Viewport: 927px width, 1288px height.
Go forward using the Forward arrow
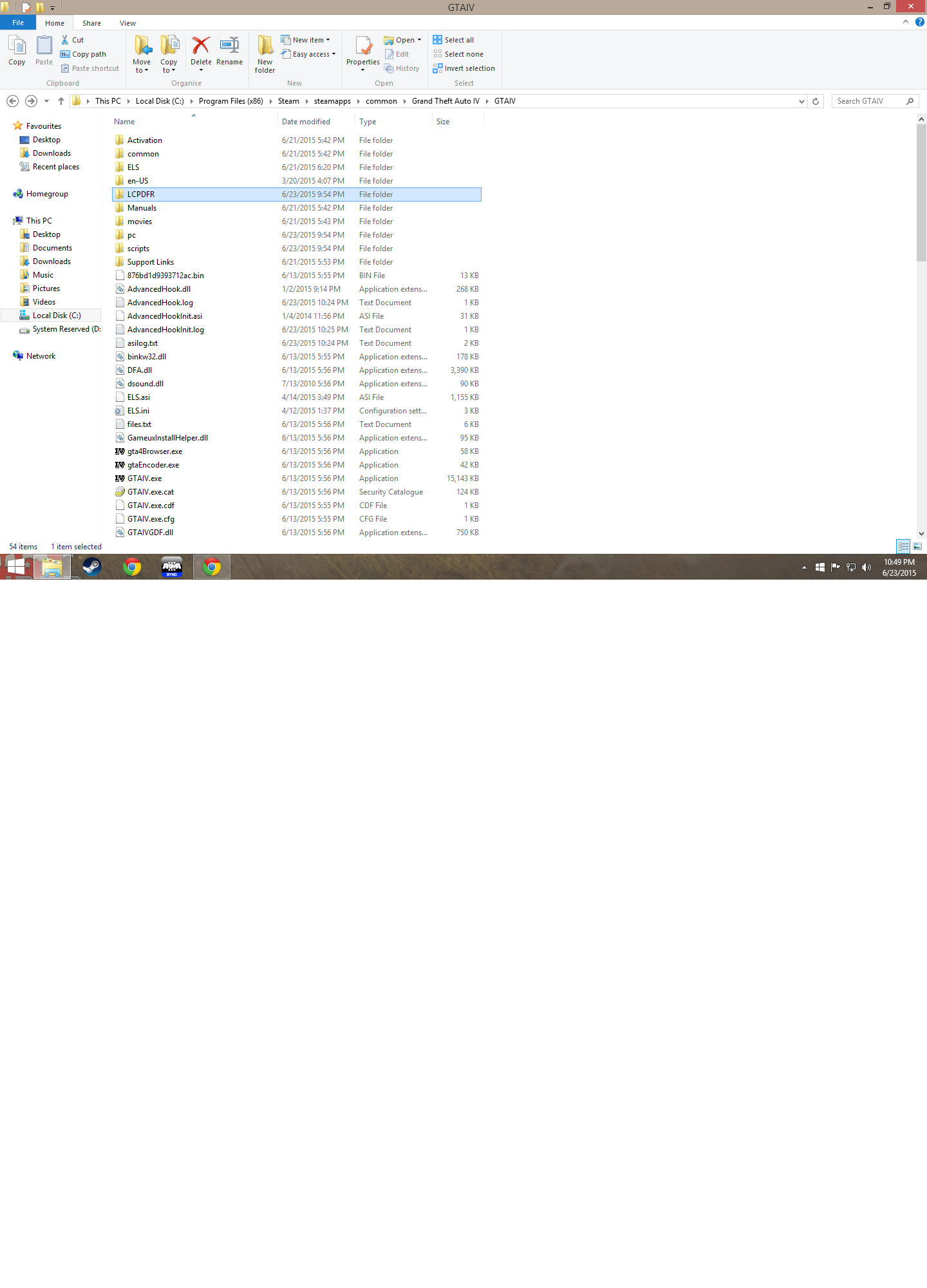[31, 101]
